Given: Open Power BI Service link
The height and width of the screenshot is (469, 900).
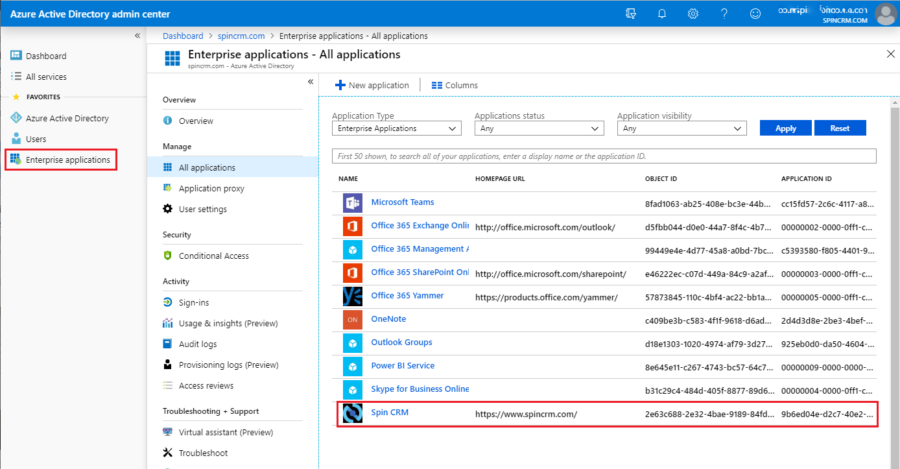Looking at the screenshot, I should [x=402, y=366].
